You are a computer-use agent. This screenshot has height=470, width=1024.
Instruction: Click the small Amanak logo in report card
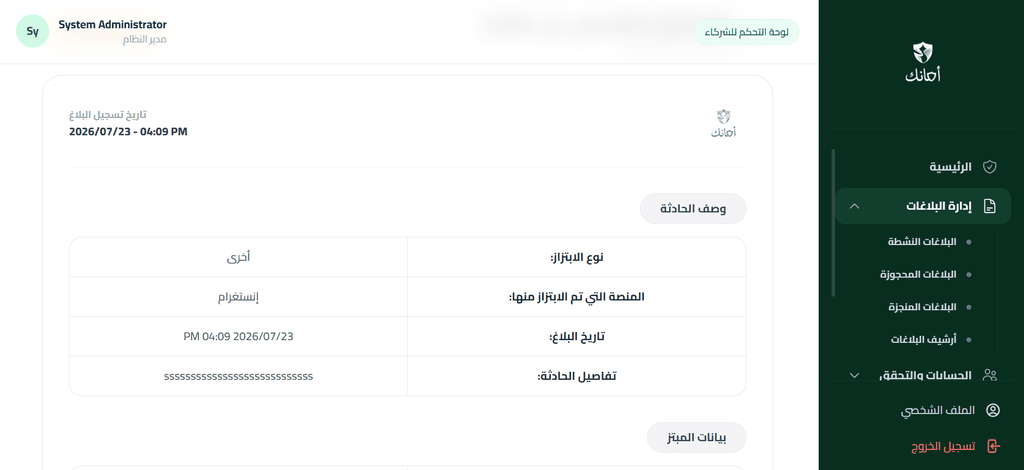723,123
